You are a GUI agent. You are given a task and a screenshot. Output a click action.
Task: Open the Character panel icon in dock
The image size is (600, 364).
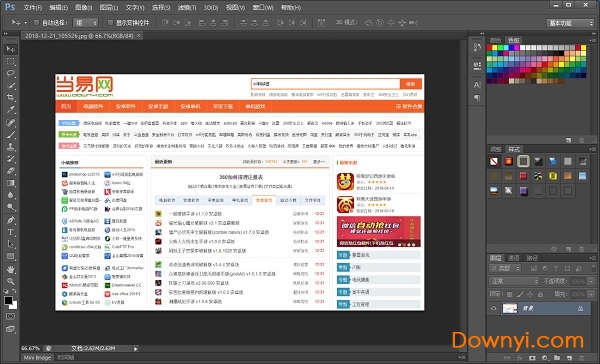coord(477,85)
